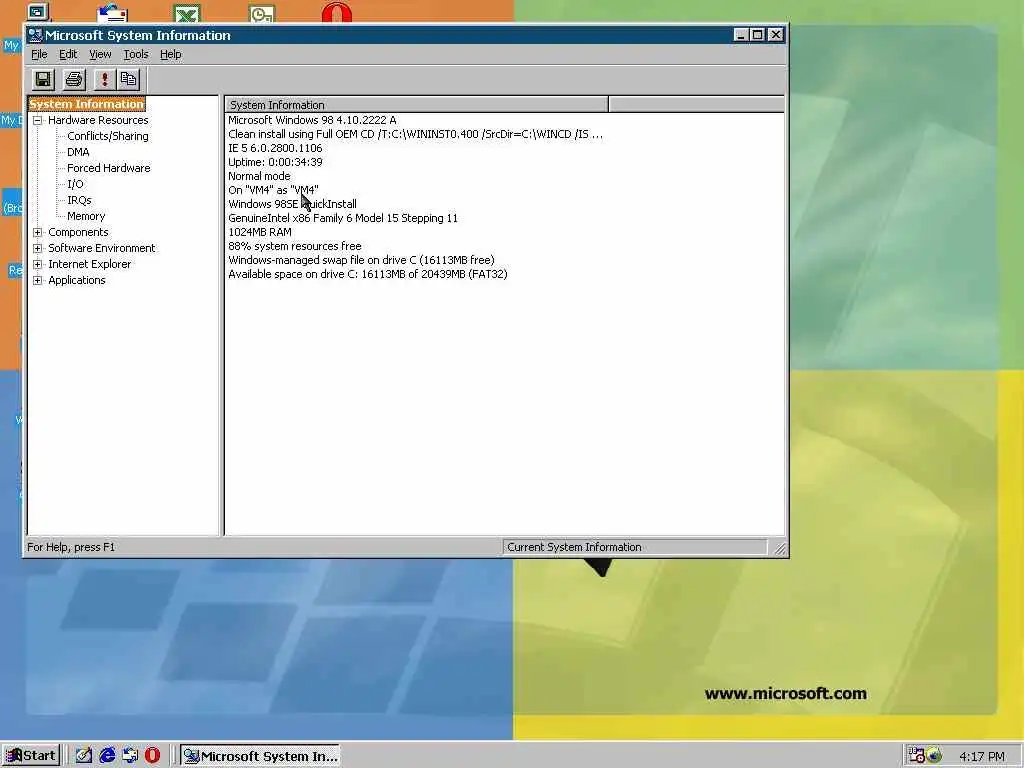
Task: Select the Memory tree item
Action: pyautogui.click(x=86, y=216)
